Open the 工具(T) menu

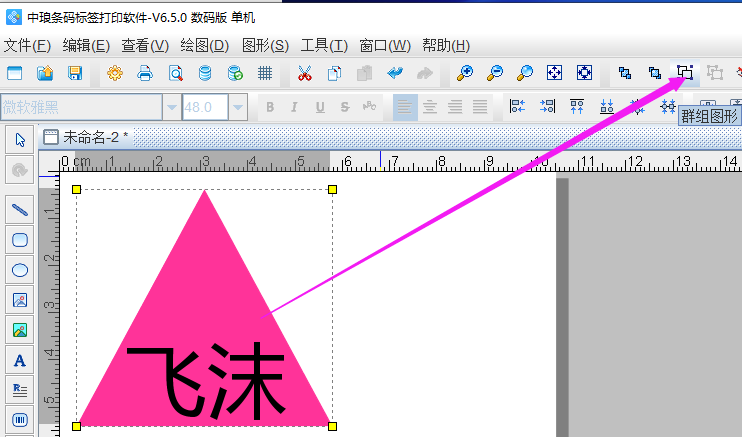tap(324, 45)
